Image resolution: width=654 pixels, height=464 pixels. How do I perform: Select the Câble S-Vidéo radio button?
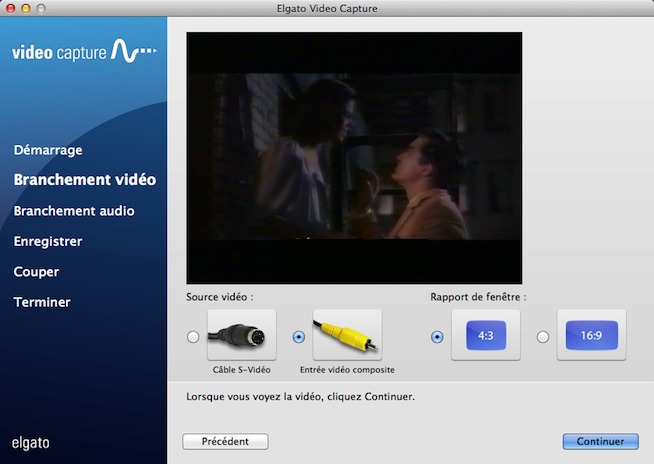coord(193,337)
